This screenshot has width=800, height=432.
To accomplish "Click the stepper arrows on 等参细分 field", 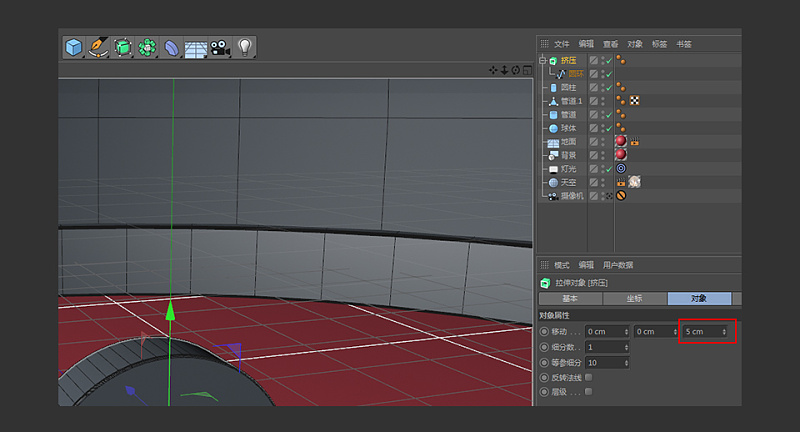I will 626,362.
